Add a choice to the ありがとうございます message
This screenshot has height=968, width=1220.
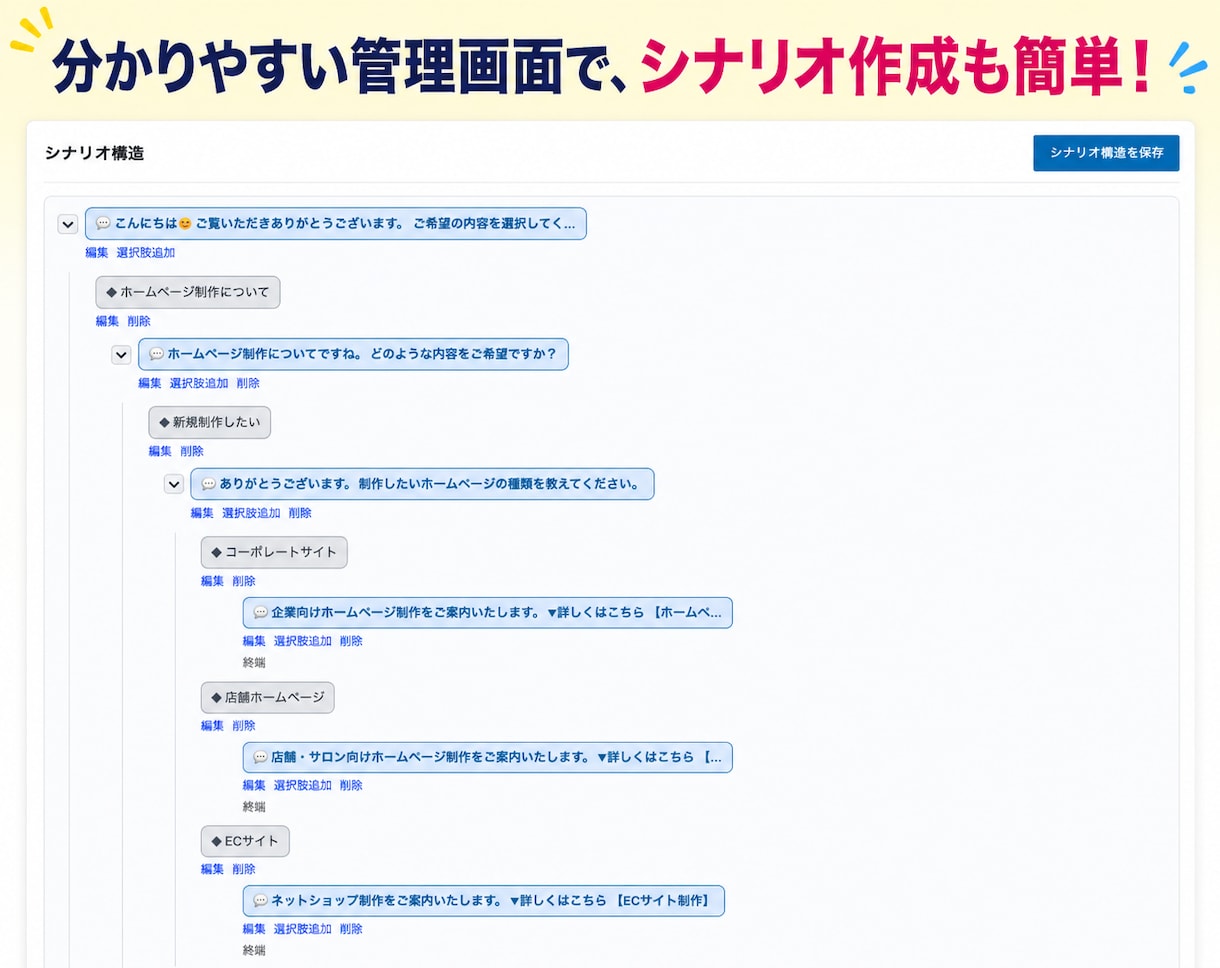251,513
